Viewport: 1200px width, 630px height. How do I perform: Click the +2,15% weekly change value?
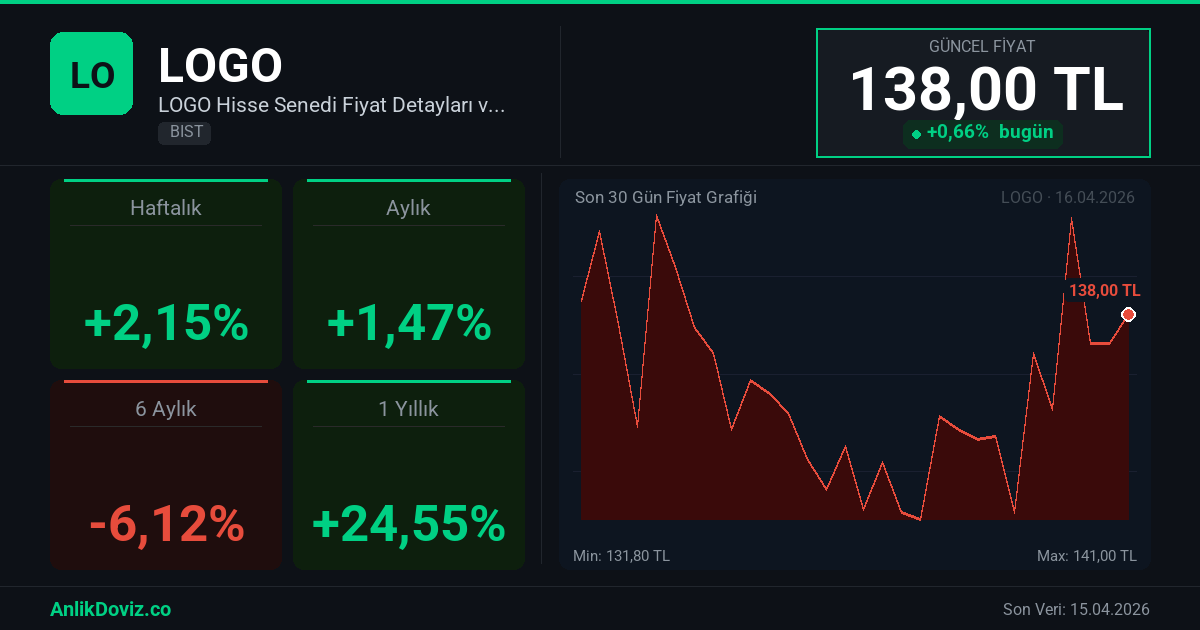[x=166, y=323]
